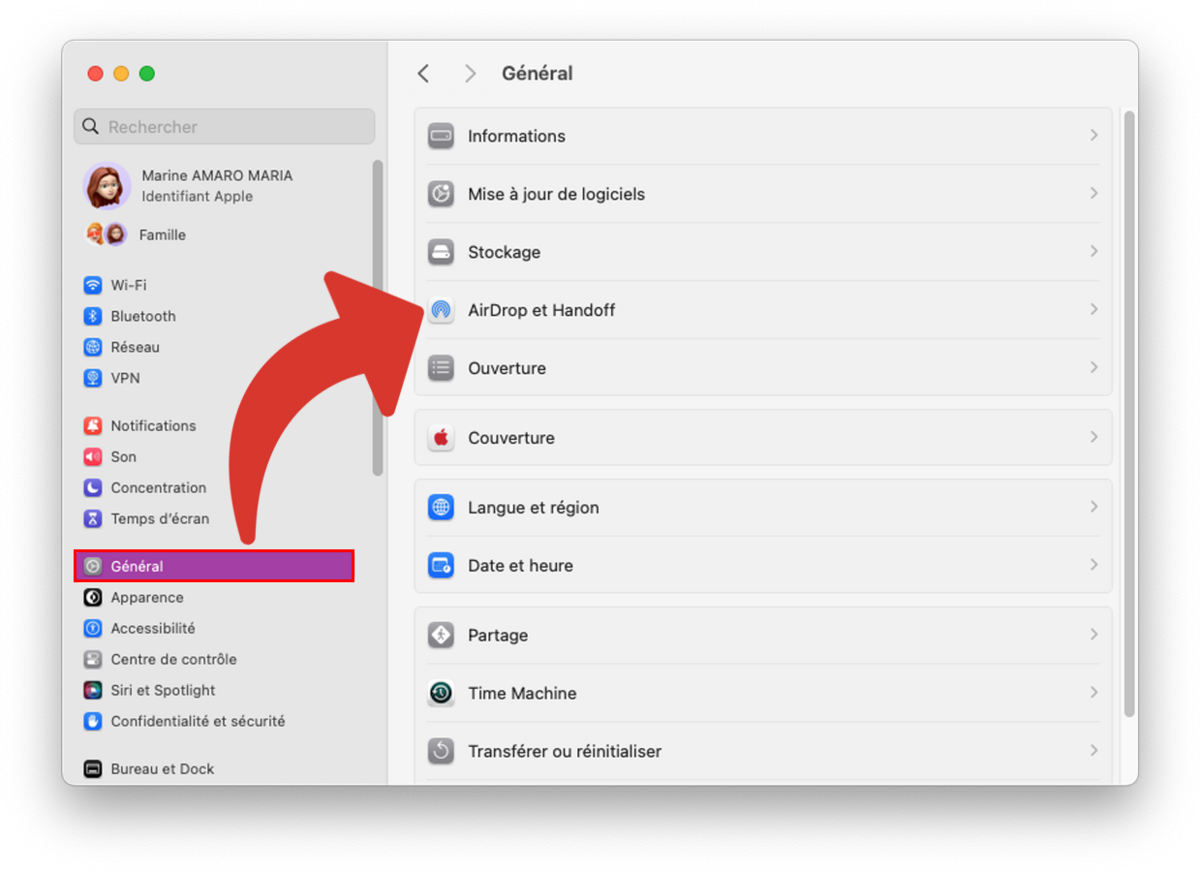This screenshot has height=872, width=1200.
Task: Open the Informations chevron
Action: point(1094,135)
